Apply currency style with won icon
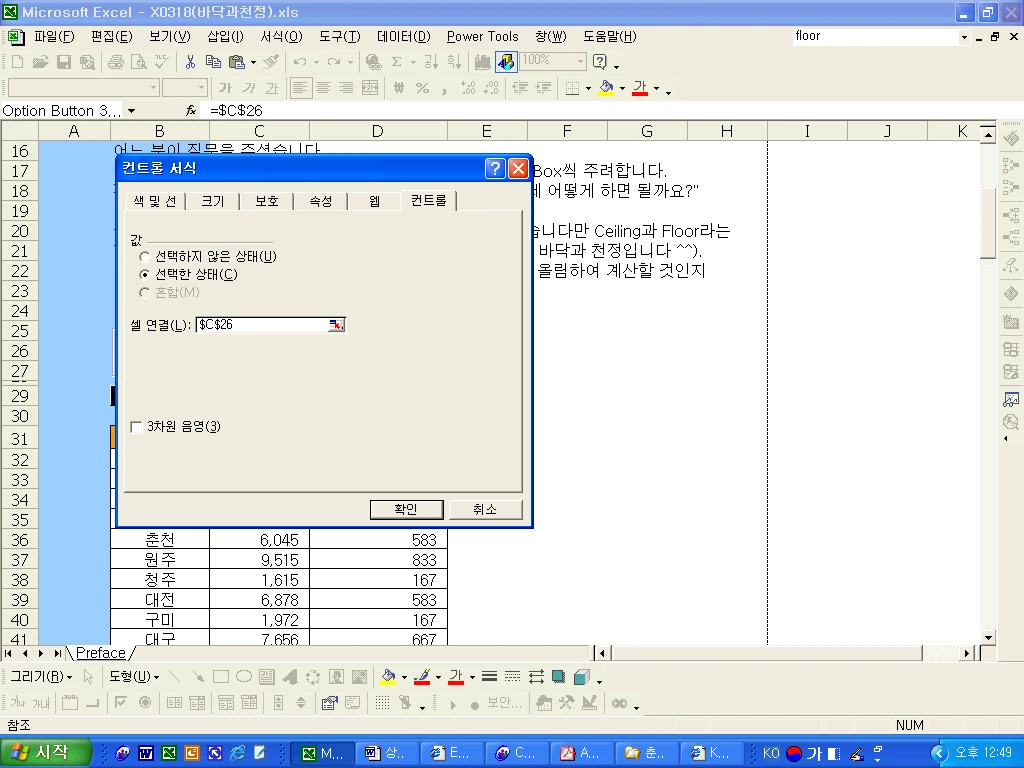Viewport: 1024px width, 768px height. click(399, 88)
